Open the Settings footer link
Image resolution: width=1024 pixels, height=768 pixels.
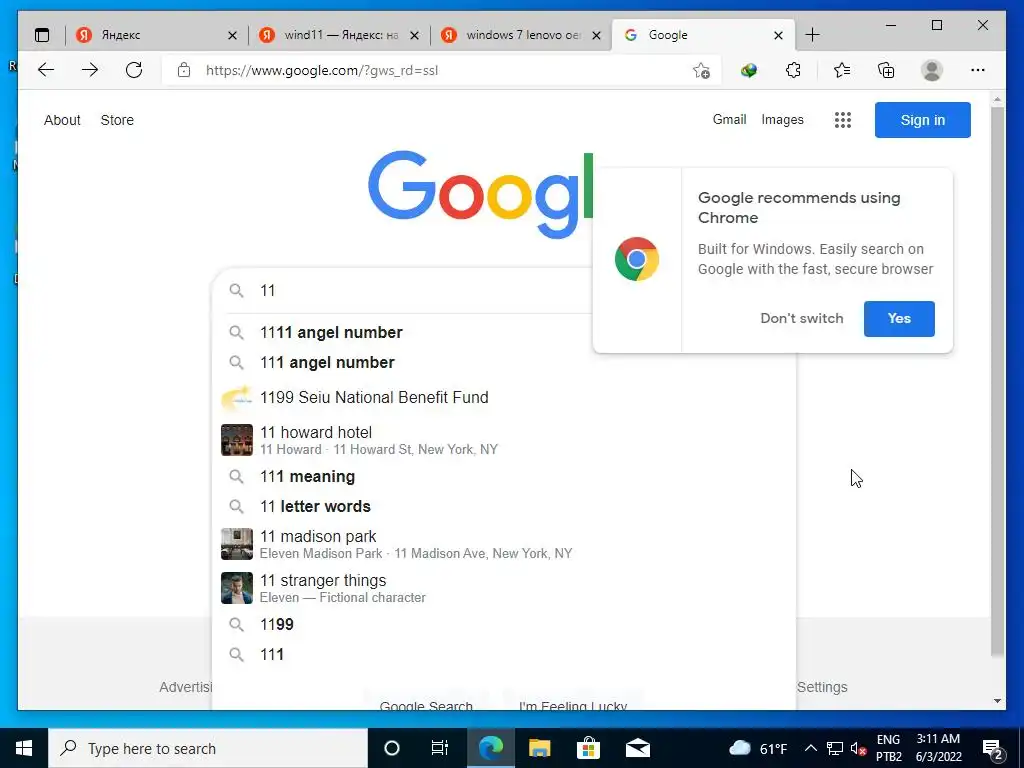tap(822, 687)
